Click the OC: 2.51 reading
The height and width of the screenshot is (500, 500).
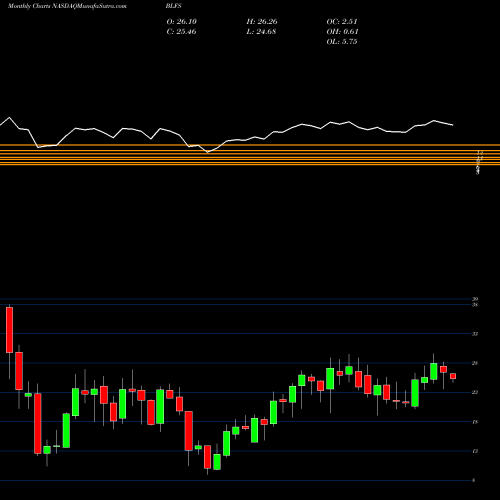click(342, 21)
